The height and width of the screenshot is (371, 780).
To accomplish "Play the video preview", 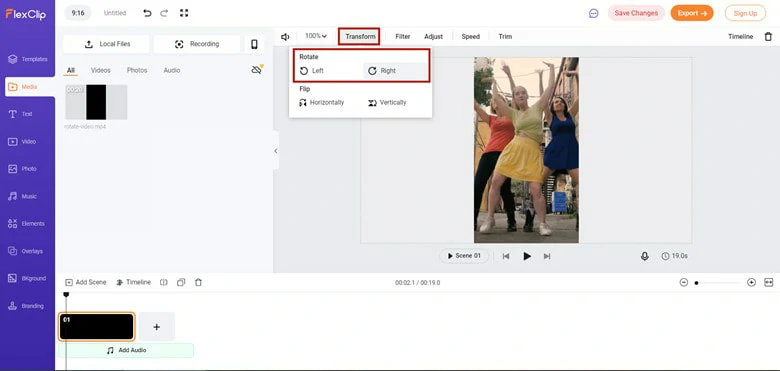I will click(527, 257).
